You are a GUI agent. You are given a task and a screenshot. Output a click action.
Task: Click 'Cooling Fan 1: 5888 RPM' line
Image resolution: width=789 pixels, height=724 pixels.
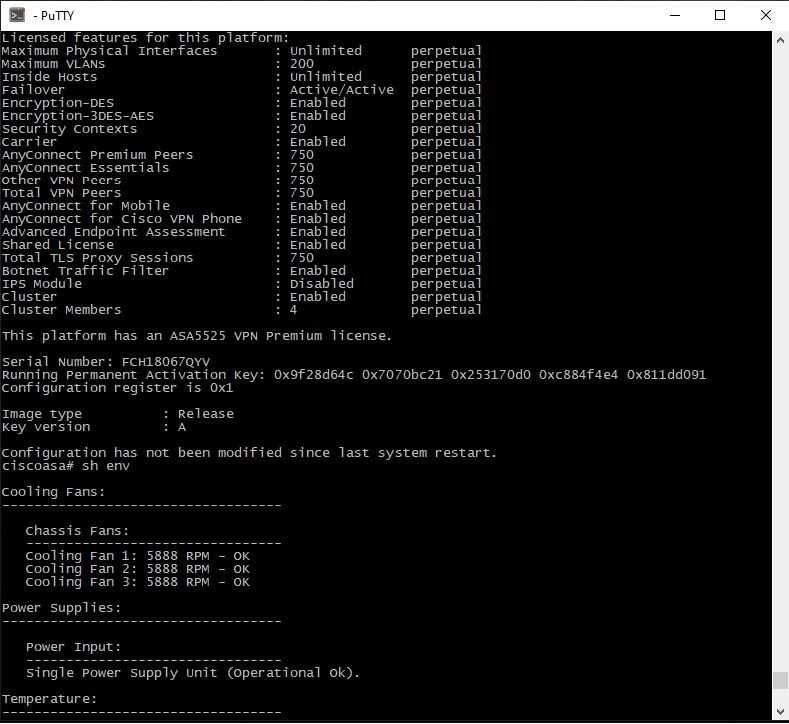point(137,556)
